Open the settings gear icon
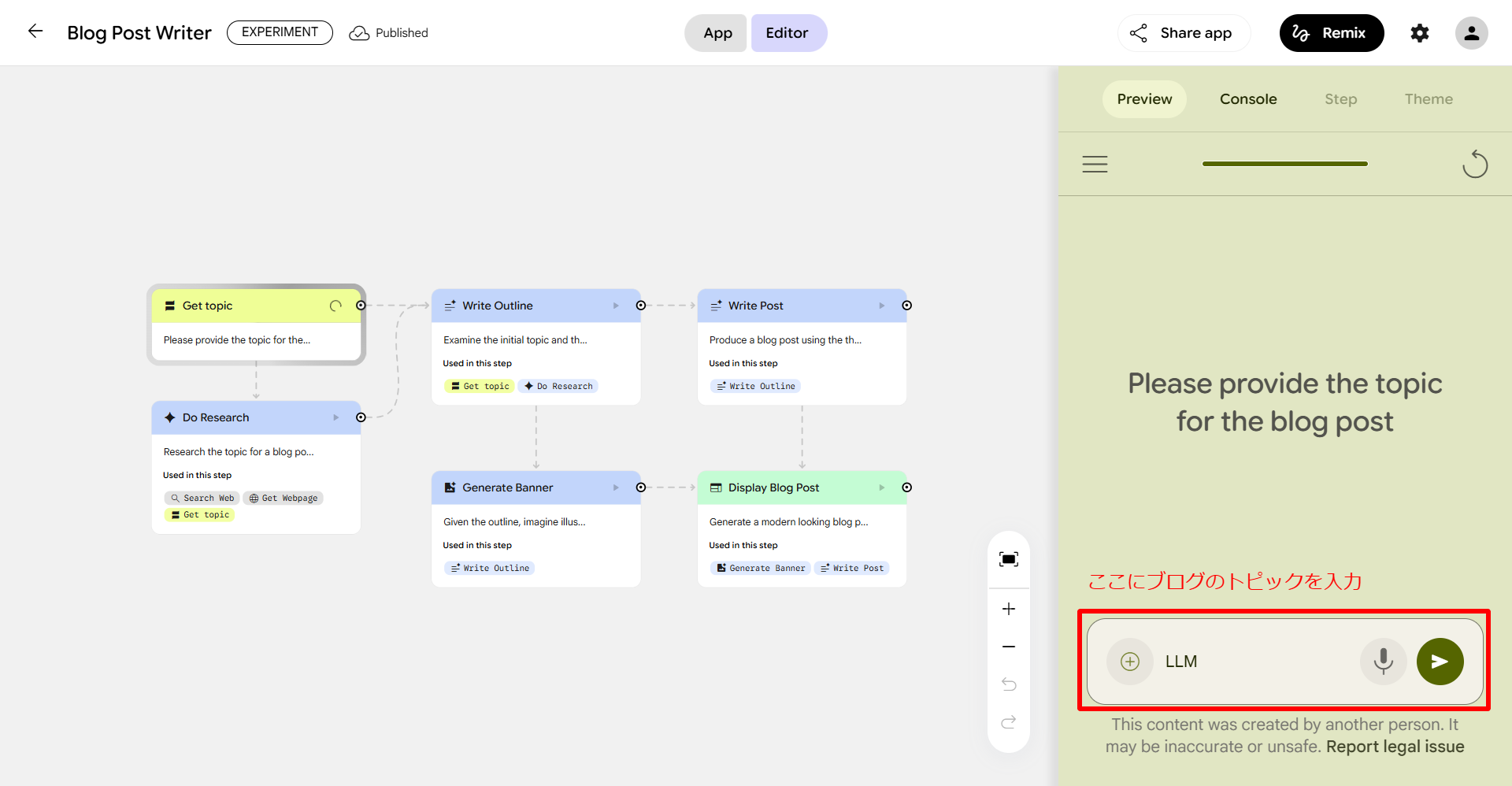Screen dimensions: 1512x786 [1419, 33]
